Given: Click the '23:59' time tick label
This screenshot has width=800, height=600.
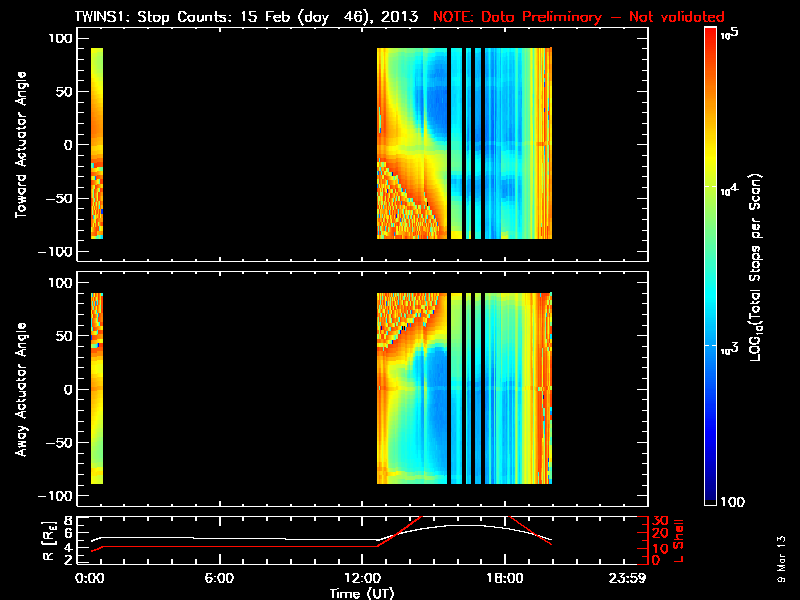Looking at the screenshot, I should (x=627, y=578).
